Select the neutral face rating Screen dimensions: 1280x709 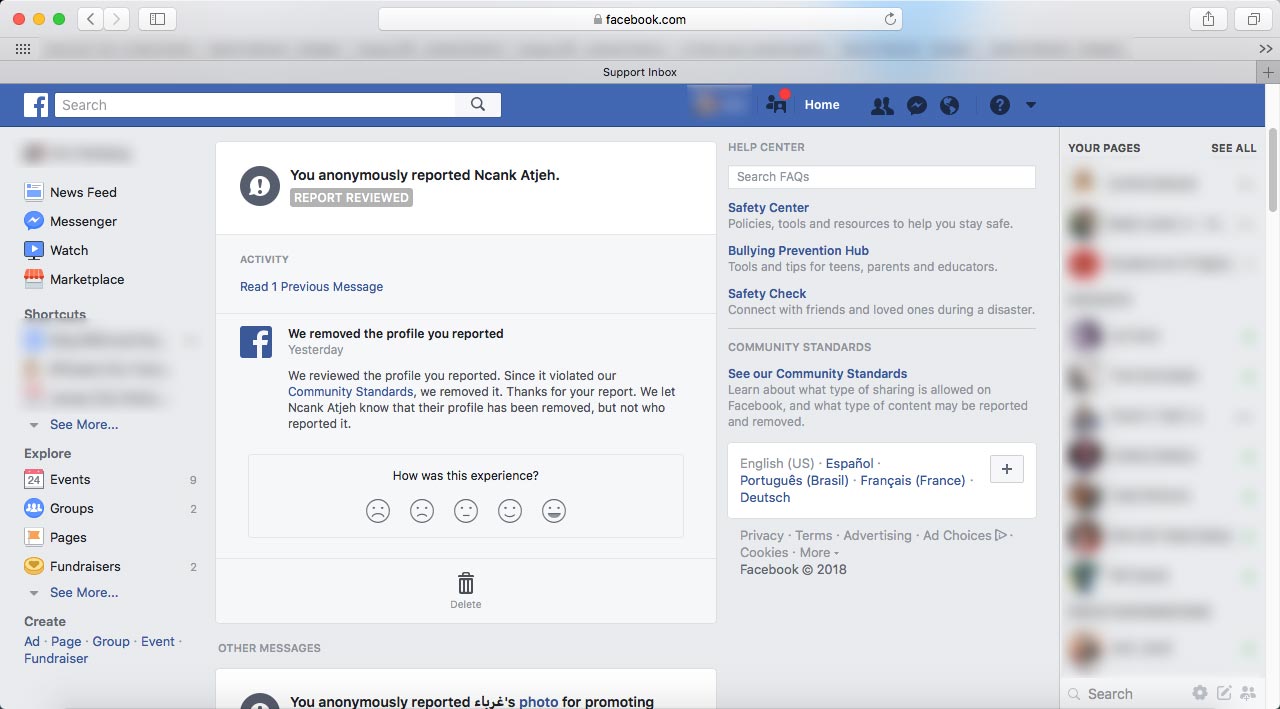[466, 511]
